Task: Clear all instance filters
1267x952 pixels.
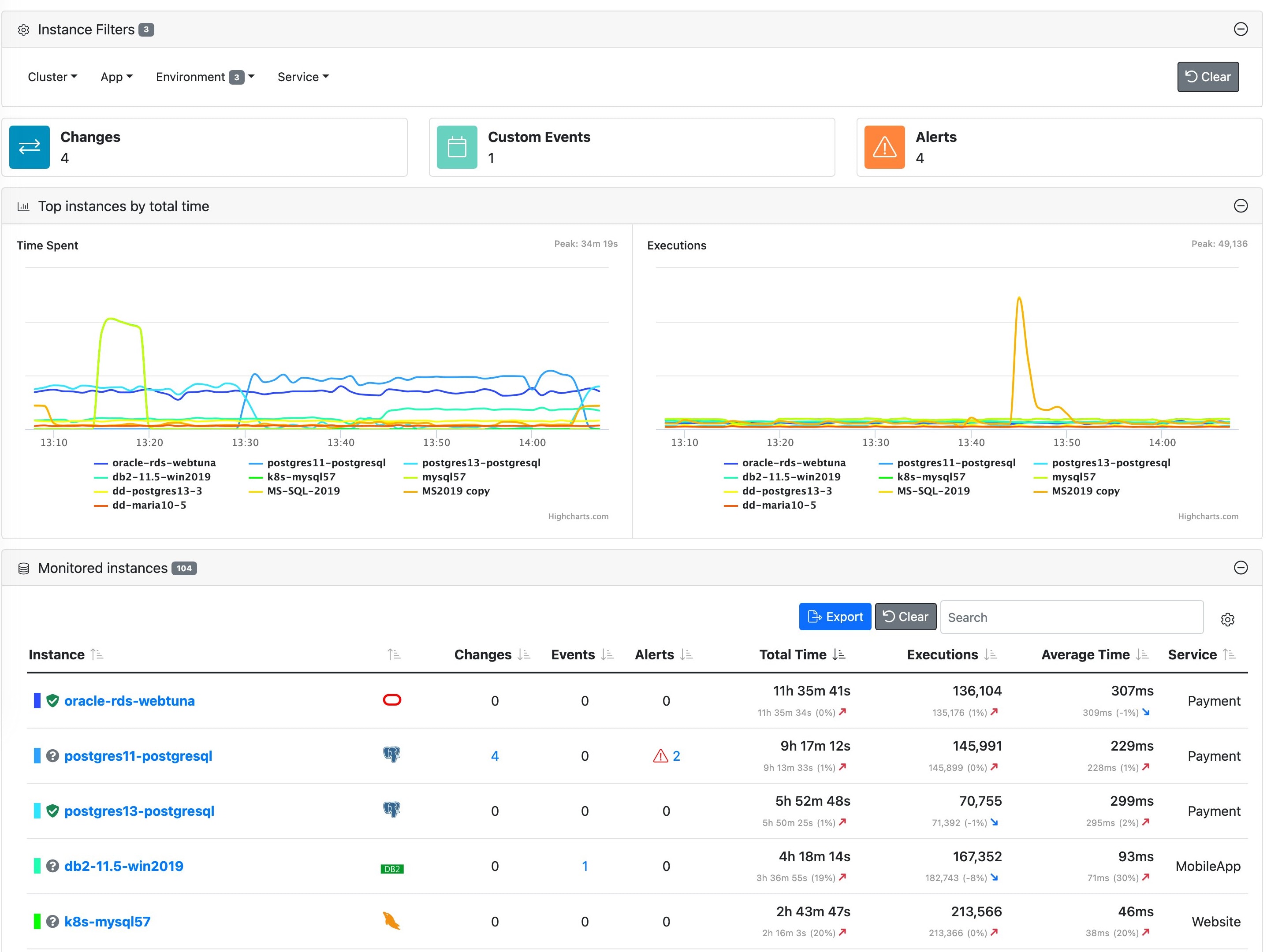Action: [x=1208, y=76]
